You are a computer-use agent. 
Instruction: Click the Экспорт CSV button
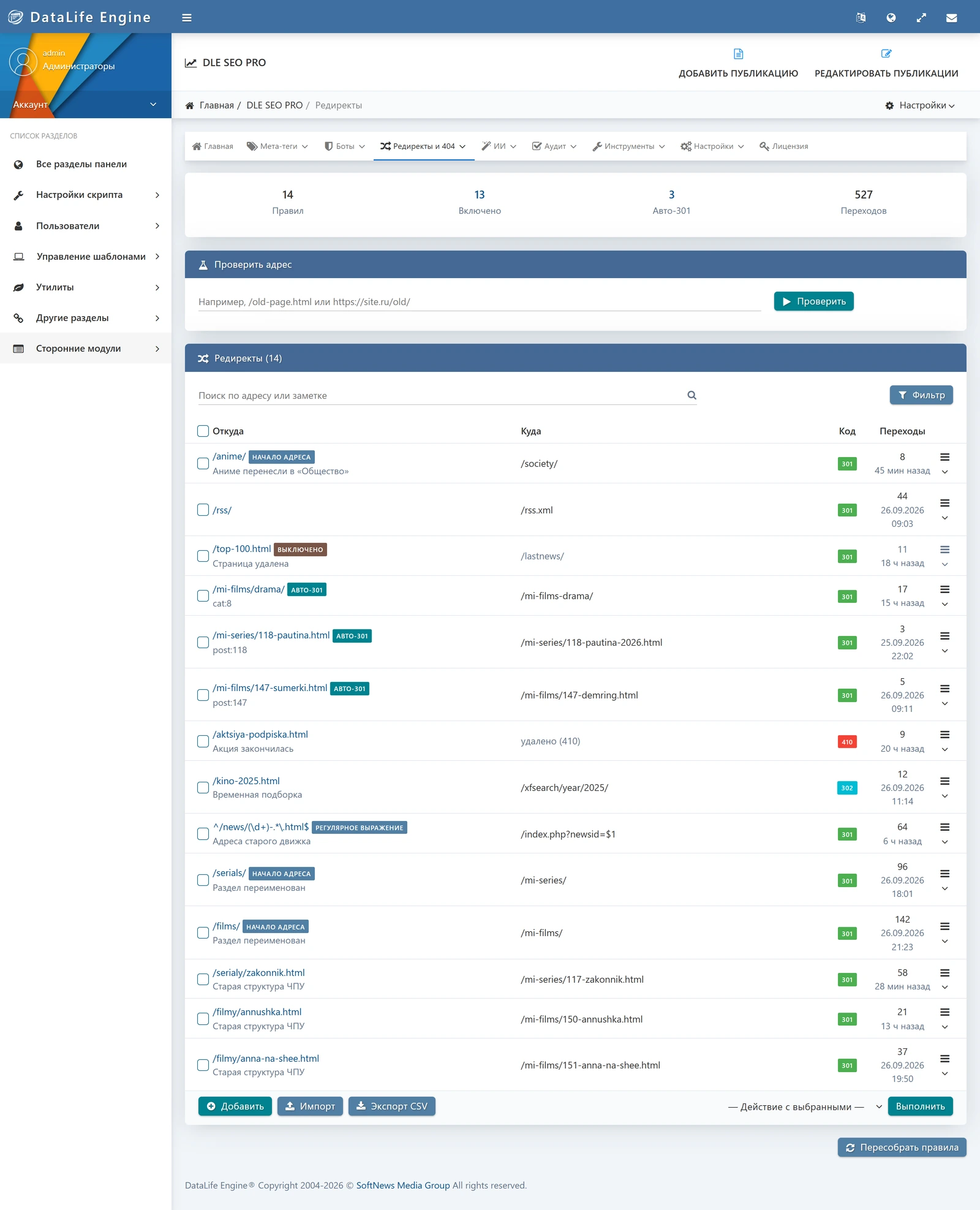392,1106
